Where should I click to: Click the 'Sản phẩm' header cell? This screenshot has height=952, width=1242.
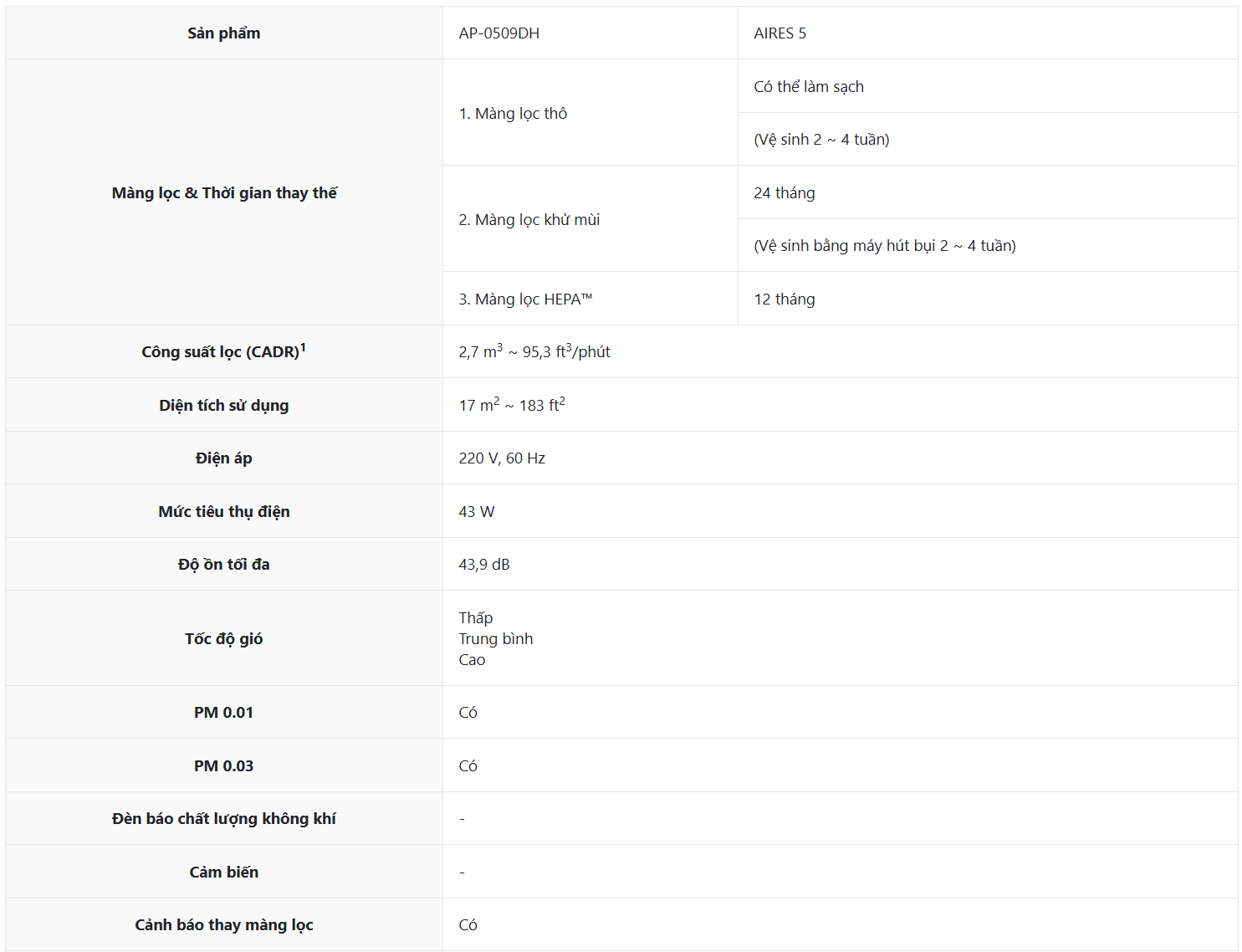223,33
